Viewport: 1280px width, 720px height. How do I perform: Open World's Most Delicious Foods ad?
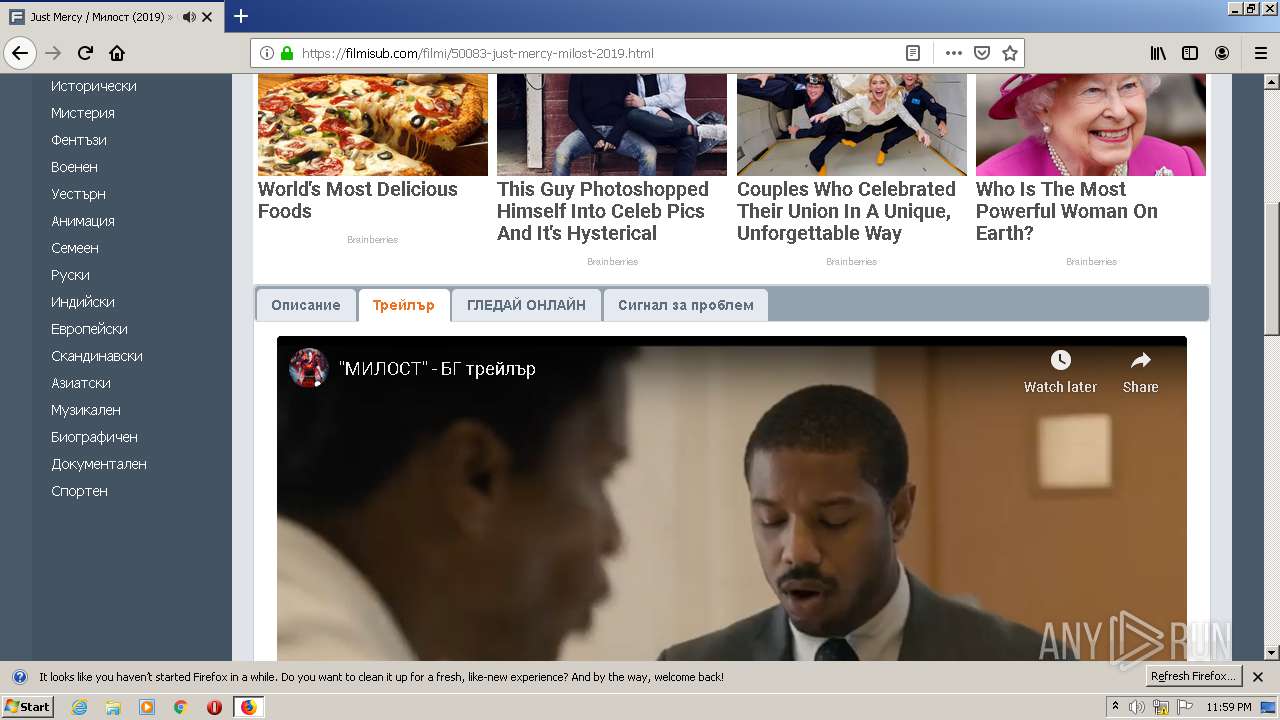tap(358, 200)
